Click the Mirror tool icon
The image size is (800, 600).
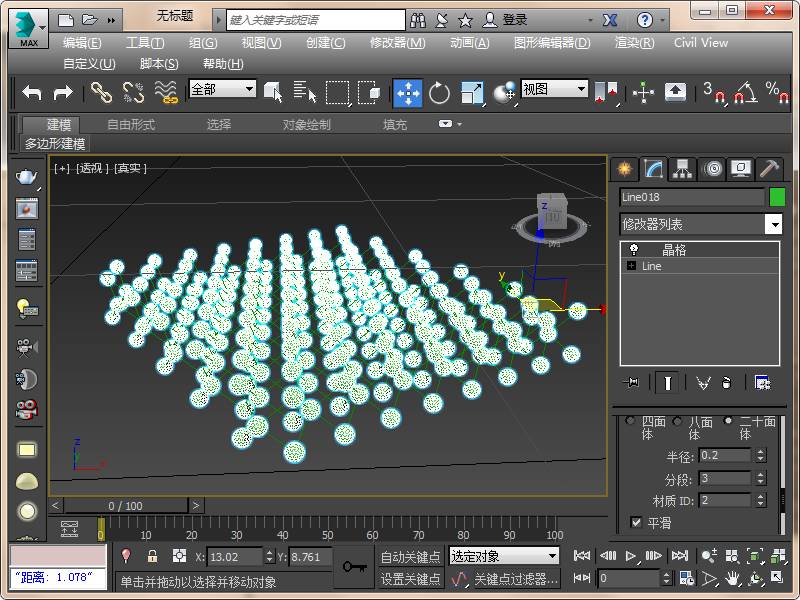point(606,92)
